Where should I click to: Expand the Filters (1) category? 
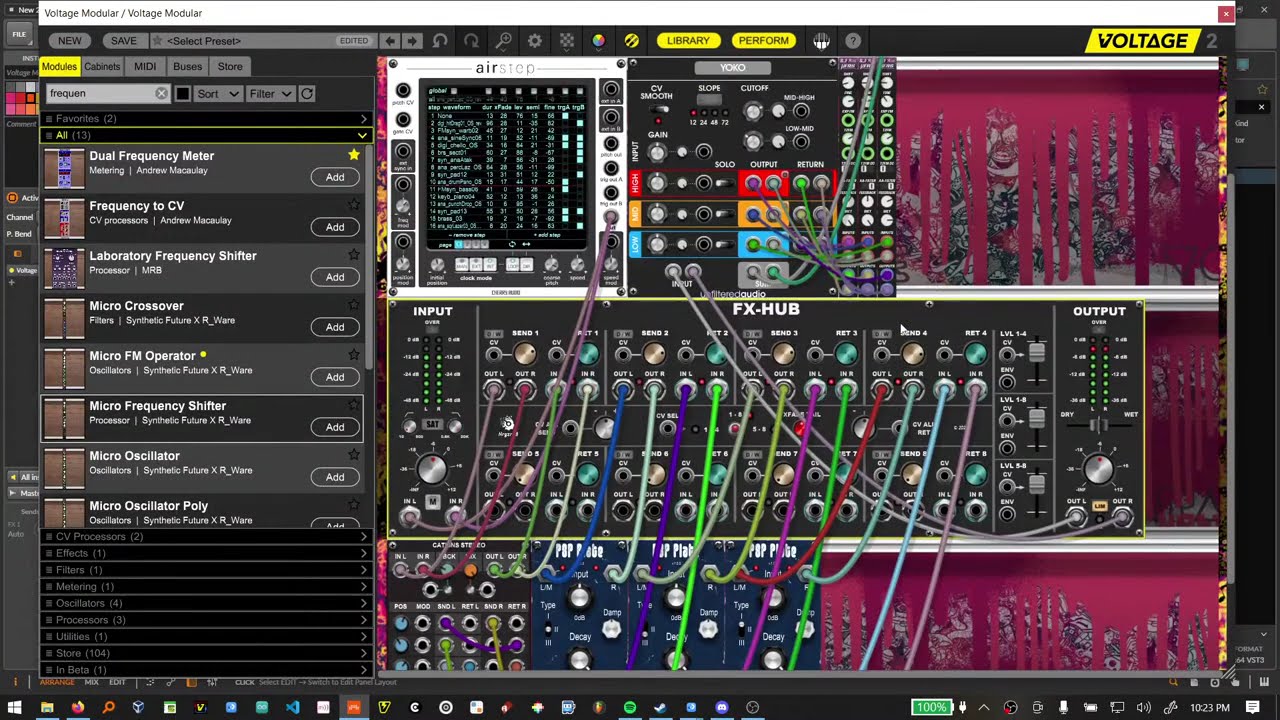[206, 570]
